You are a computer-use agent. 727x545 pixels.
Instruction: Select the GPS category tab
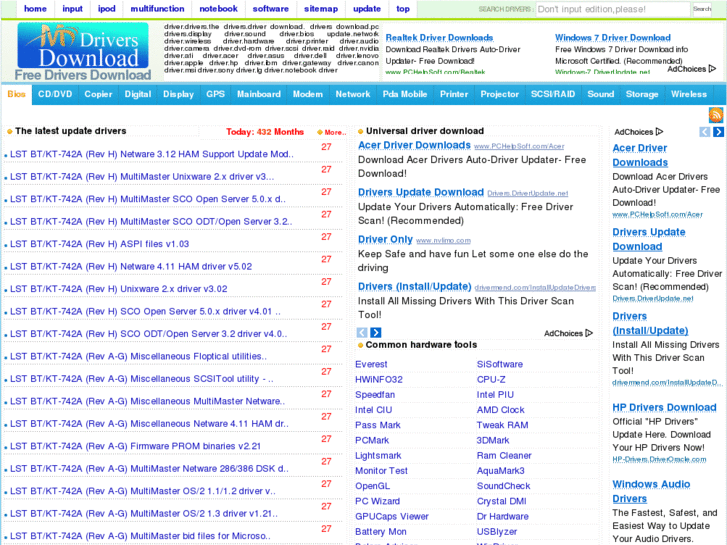[215, 94]
